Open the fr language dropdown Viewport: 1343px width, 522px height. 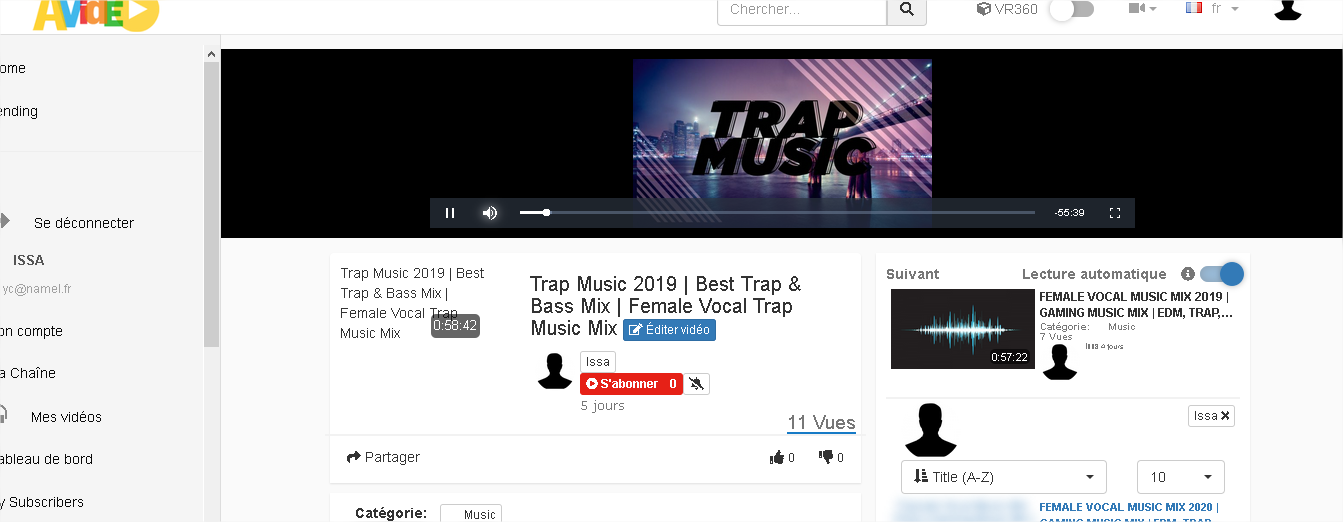point(1212,8)
